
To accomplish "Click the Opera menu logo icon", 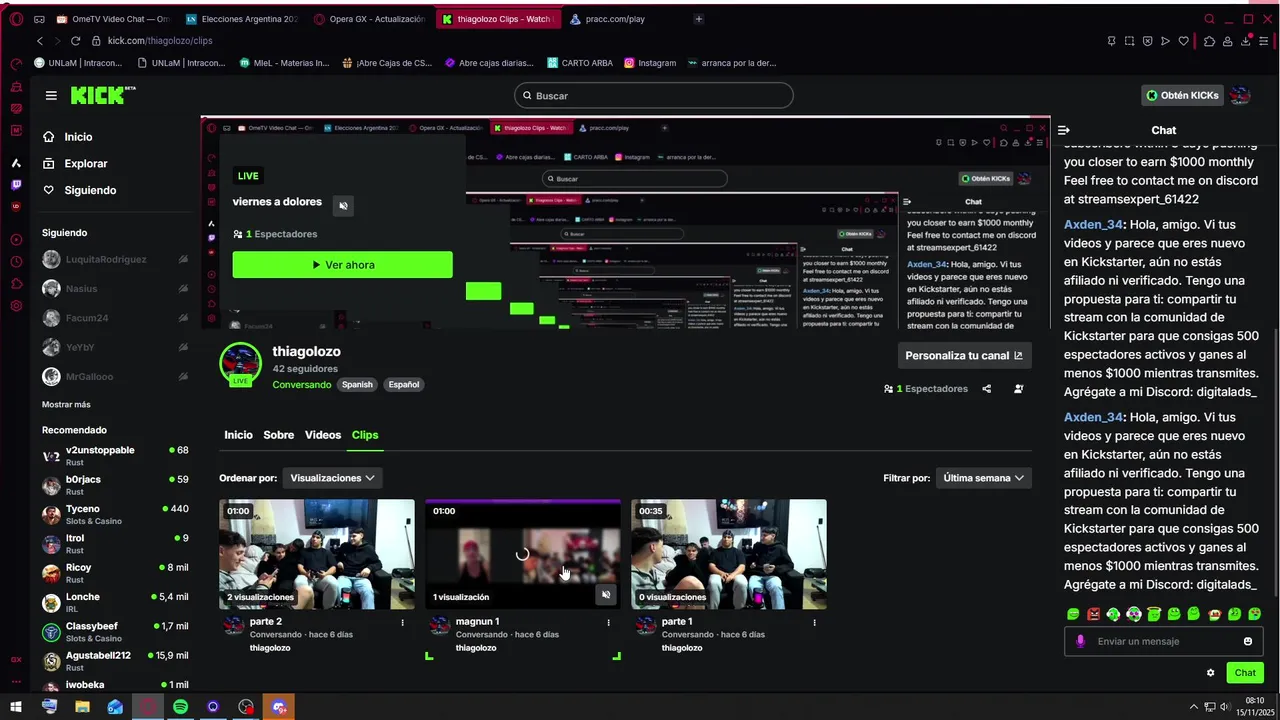I will [x=16, y=19].
